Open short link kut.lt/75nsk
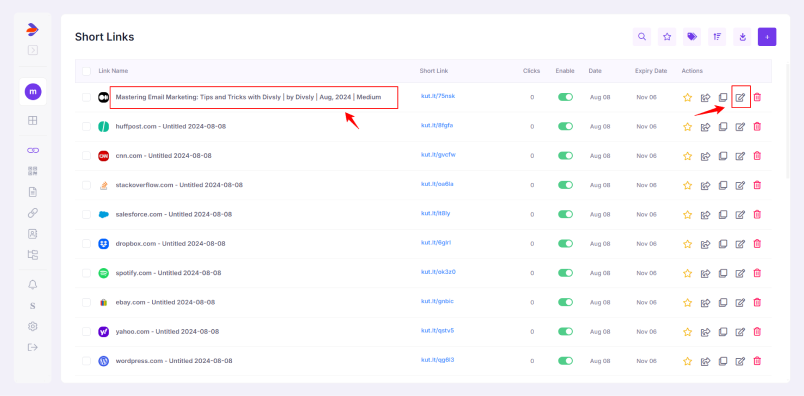 point(437,96)
